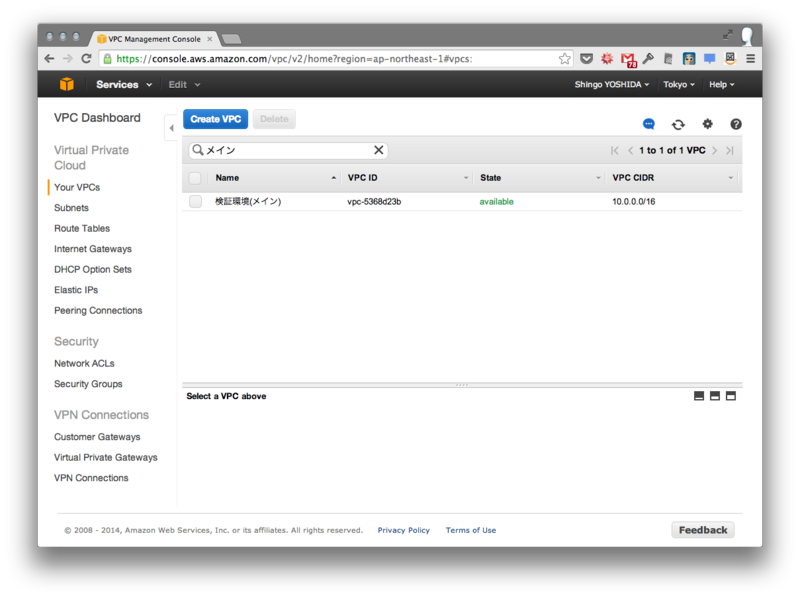Sort by the Name column header
This screenshot has width=800, height=599.
274,178
